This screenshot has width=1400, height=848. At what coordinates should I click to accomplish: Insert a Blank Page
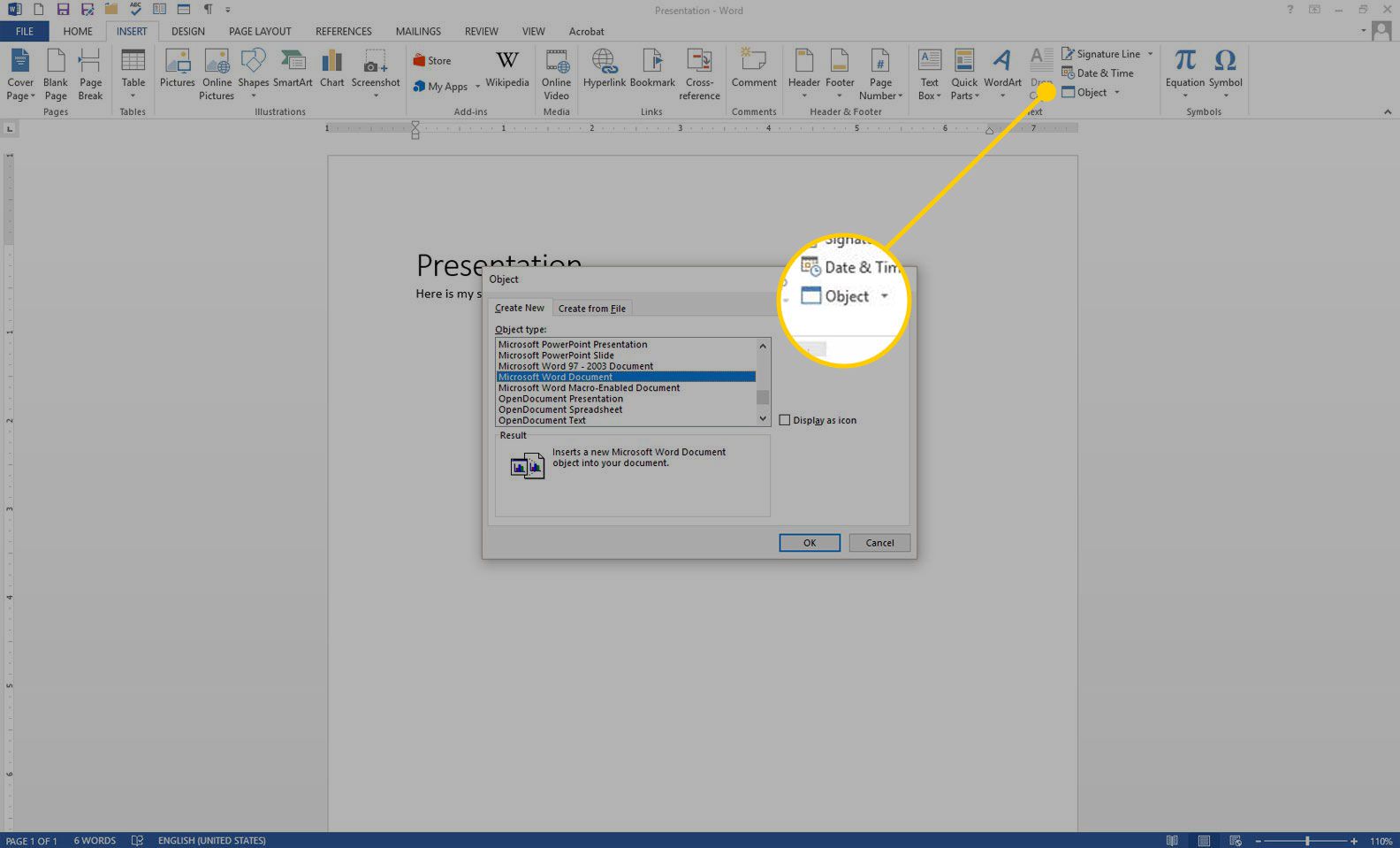tap(56, 74)
